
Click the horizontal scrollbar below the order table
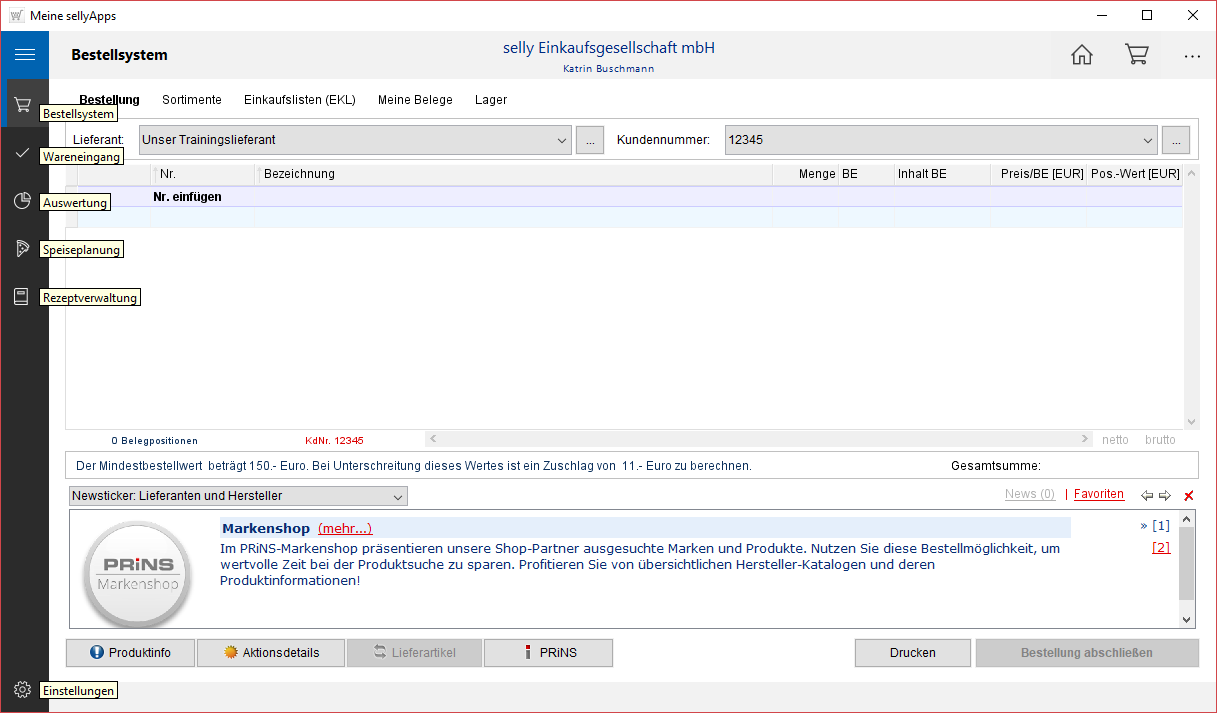tap(758, 439)
